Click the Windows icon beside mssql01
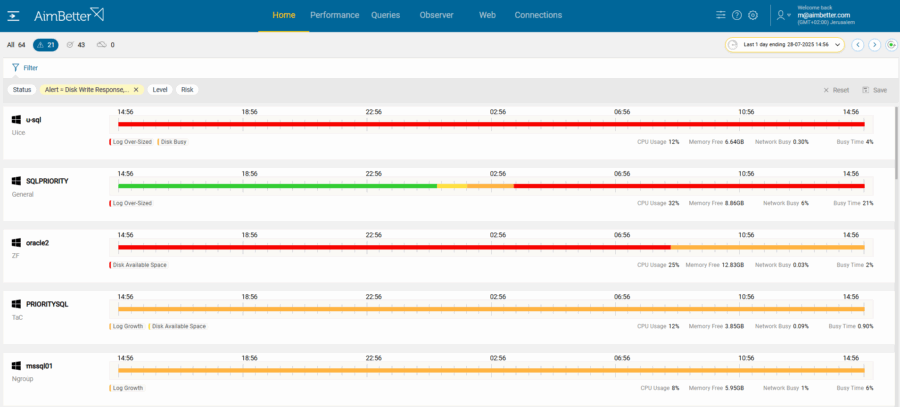The height and width of the screenshot is (407, 900). [x=16, y=366]
